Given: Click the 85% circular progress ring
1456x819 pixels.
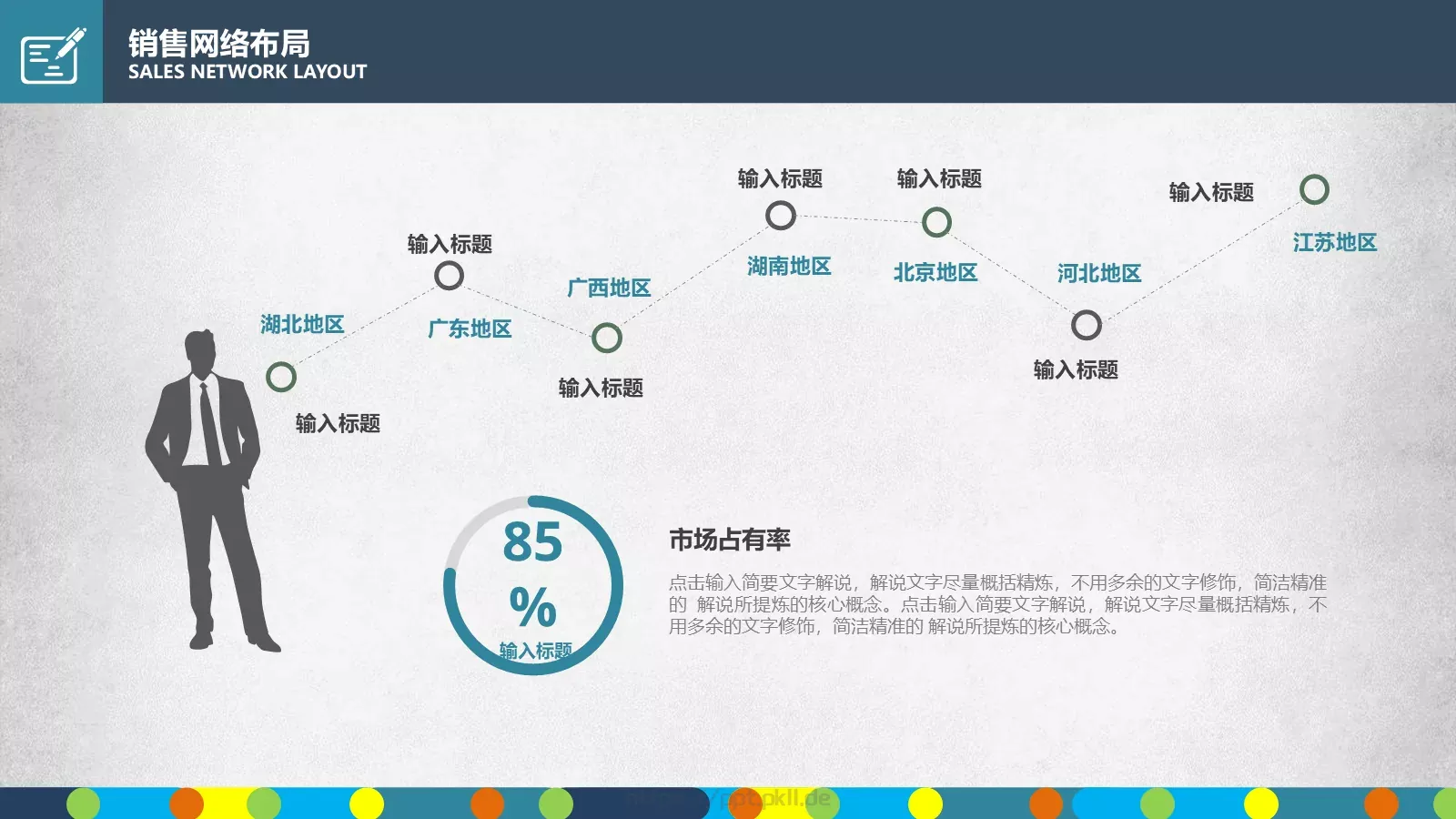Looking at the screenshot, I should pos(533,585).
